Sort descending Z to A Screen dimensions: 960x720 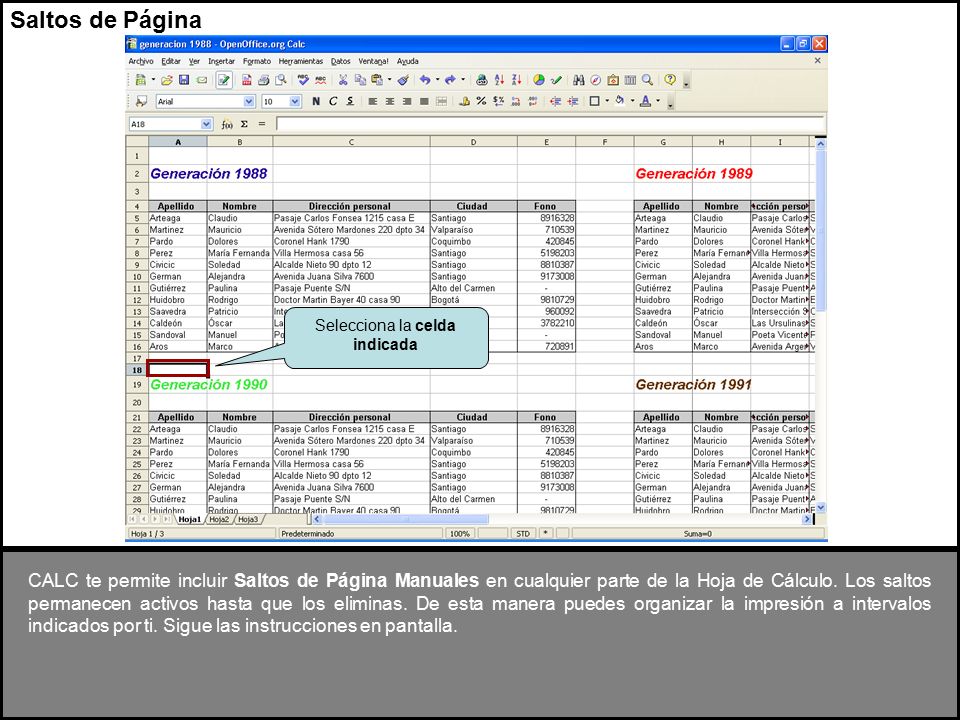(516, 80)
